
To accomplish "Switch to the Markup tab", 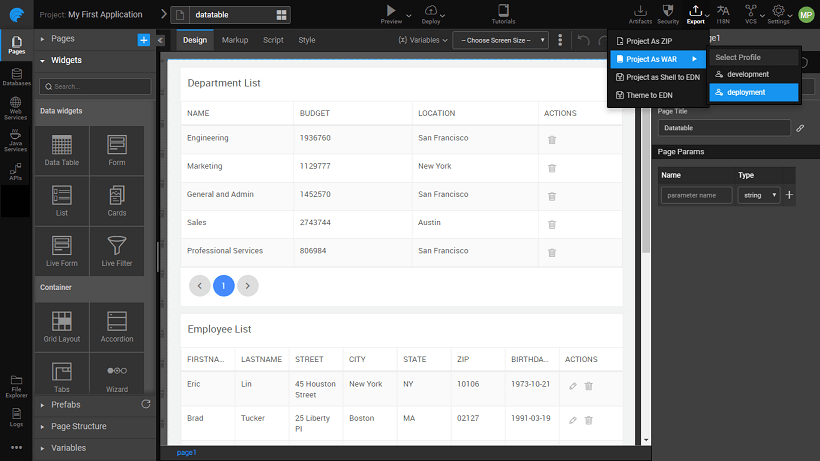I will point(235,40).
